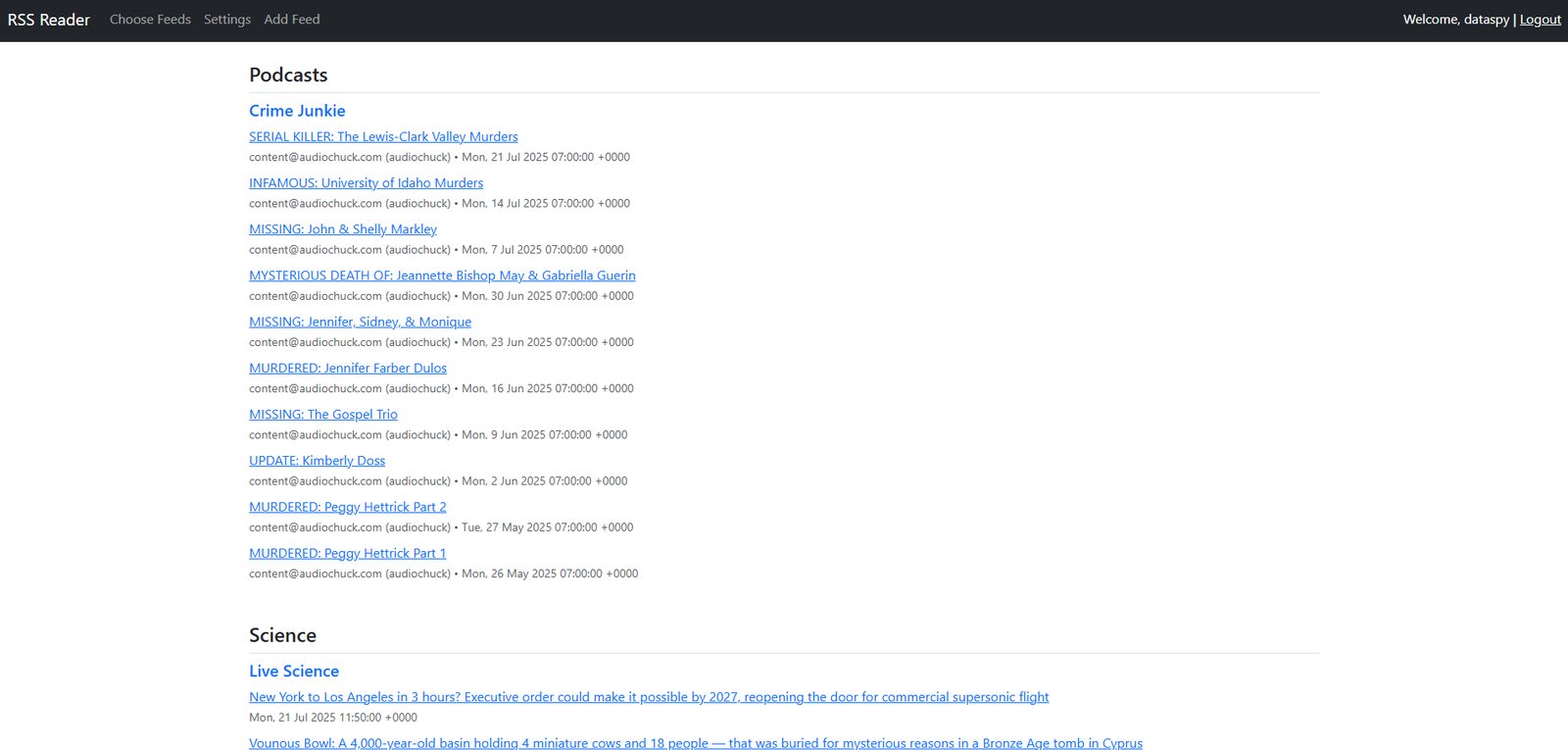
Task: Click the Mon, 30 Jun 2025 byline text
Action: (x=441, y=295)
